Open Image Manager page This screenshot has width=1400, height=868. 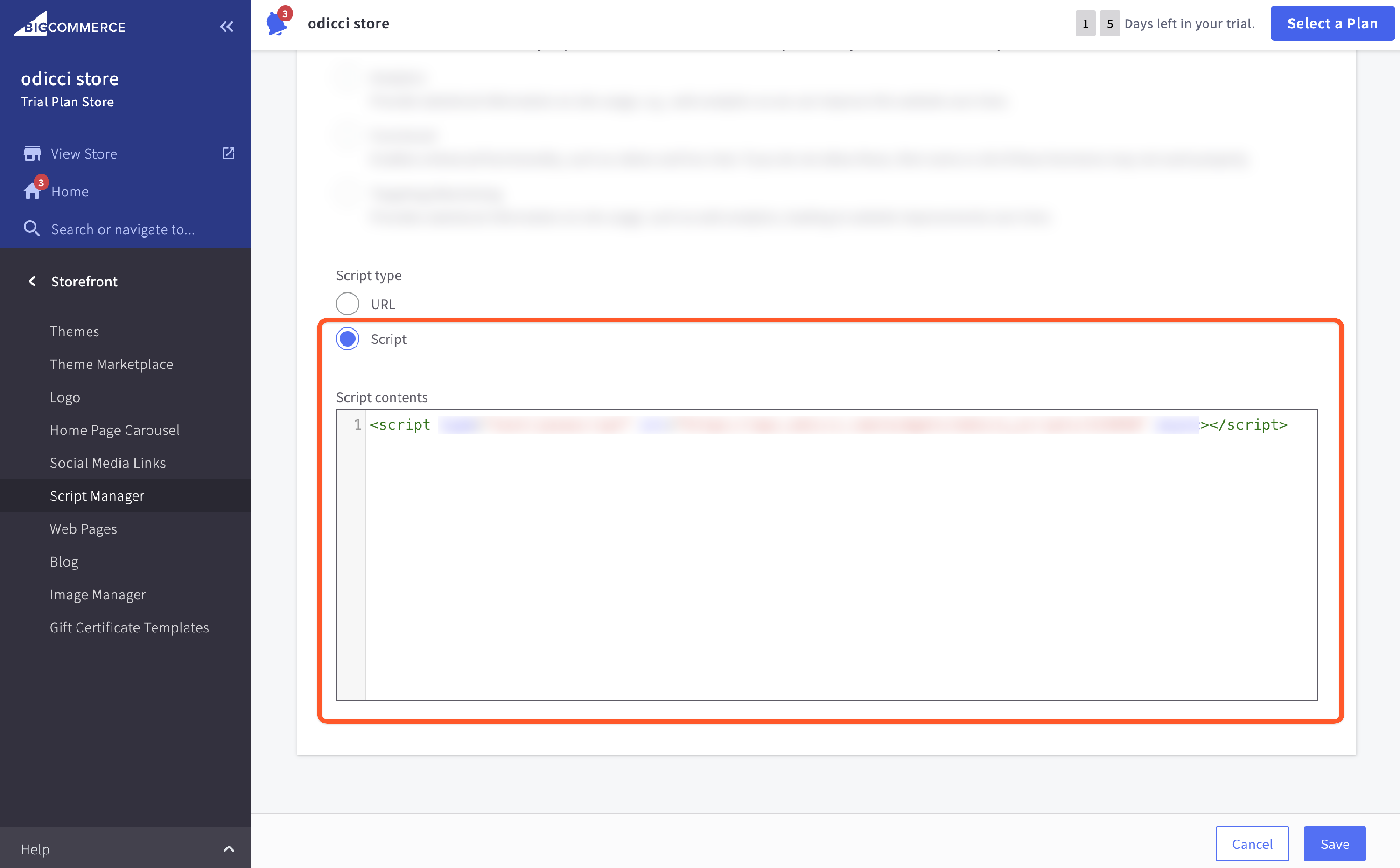point(98,594)
